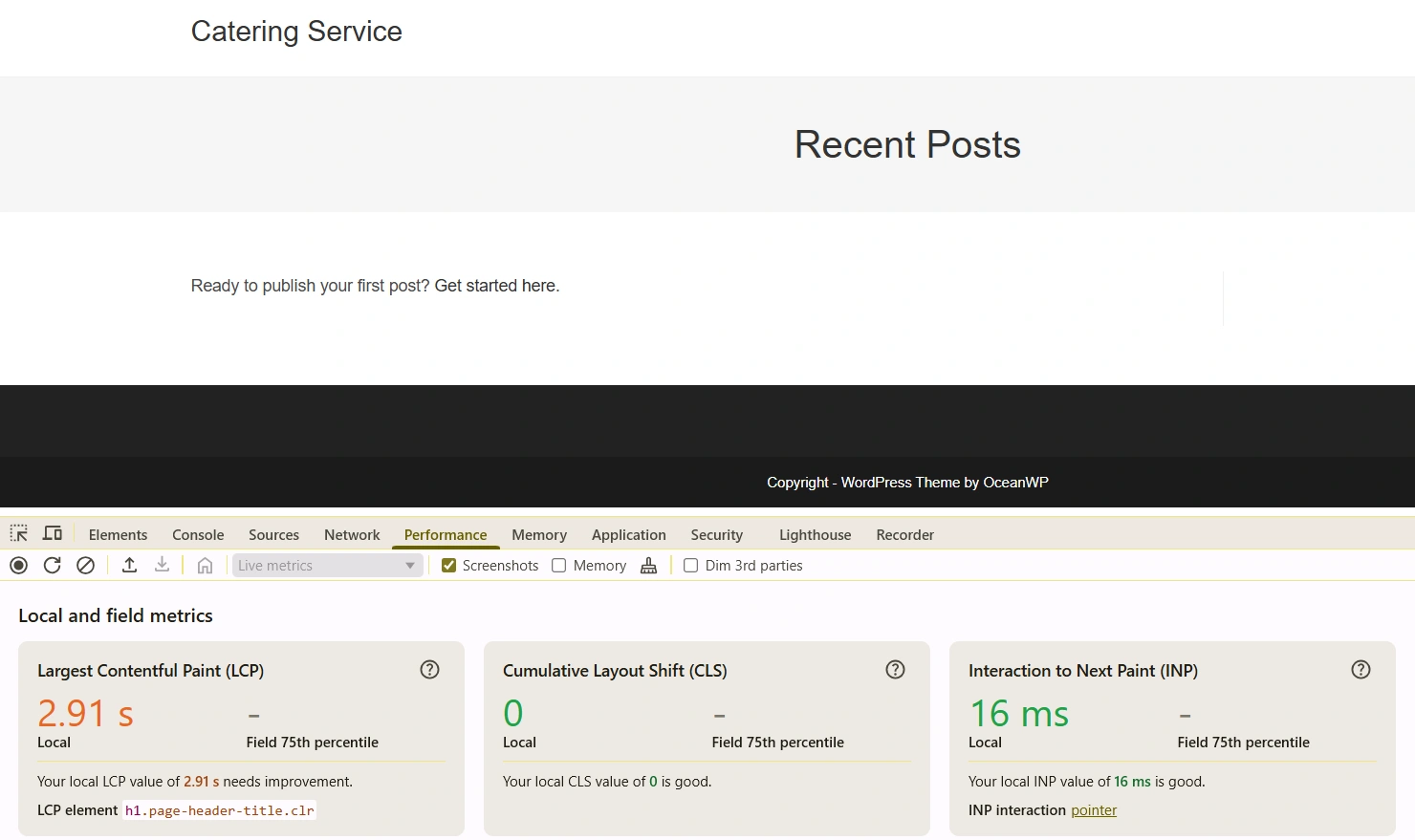Select the inspect element picker icon
The image size is (1415, 840).
pyautogui.click(x=19, y=533)
